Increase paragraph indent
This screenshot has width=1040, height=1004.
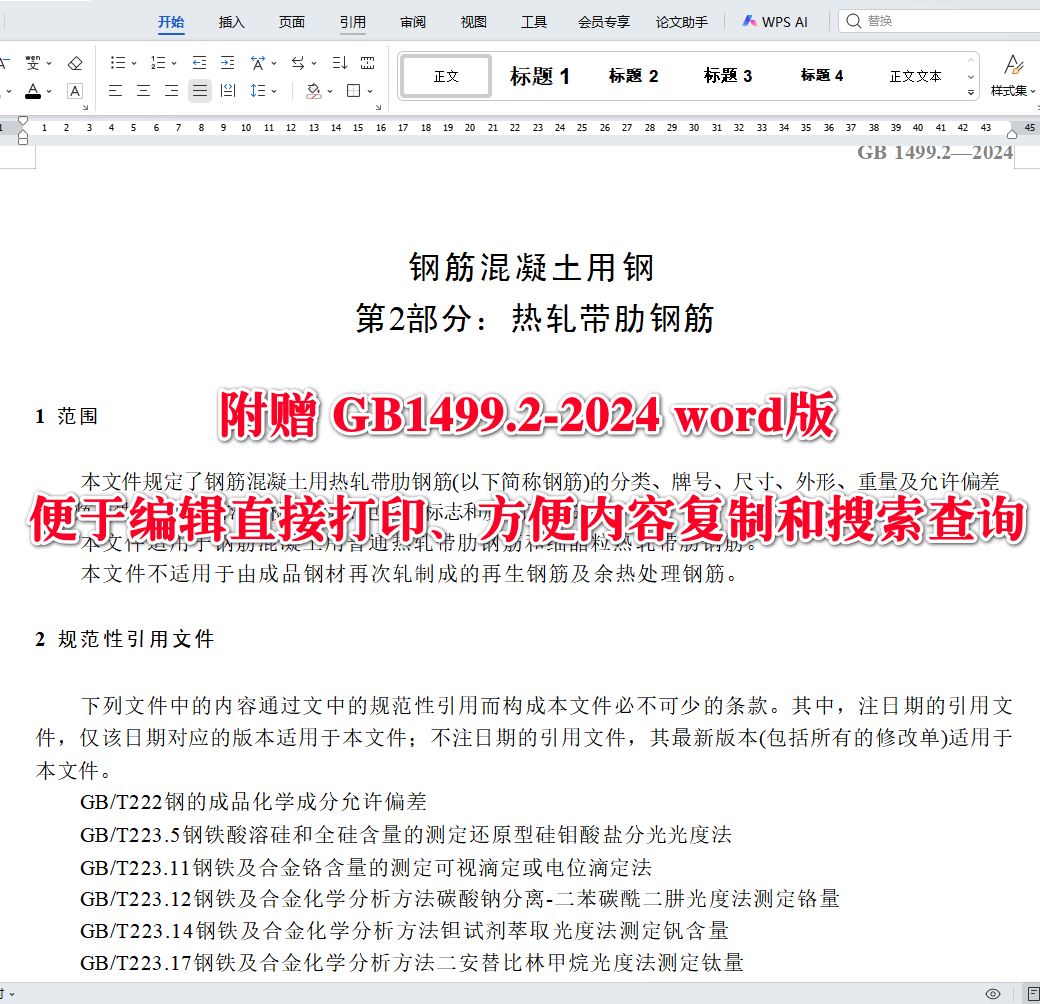tap(228, 63)
